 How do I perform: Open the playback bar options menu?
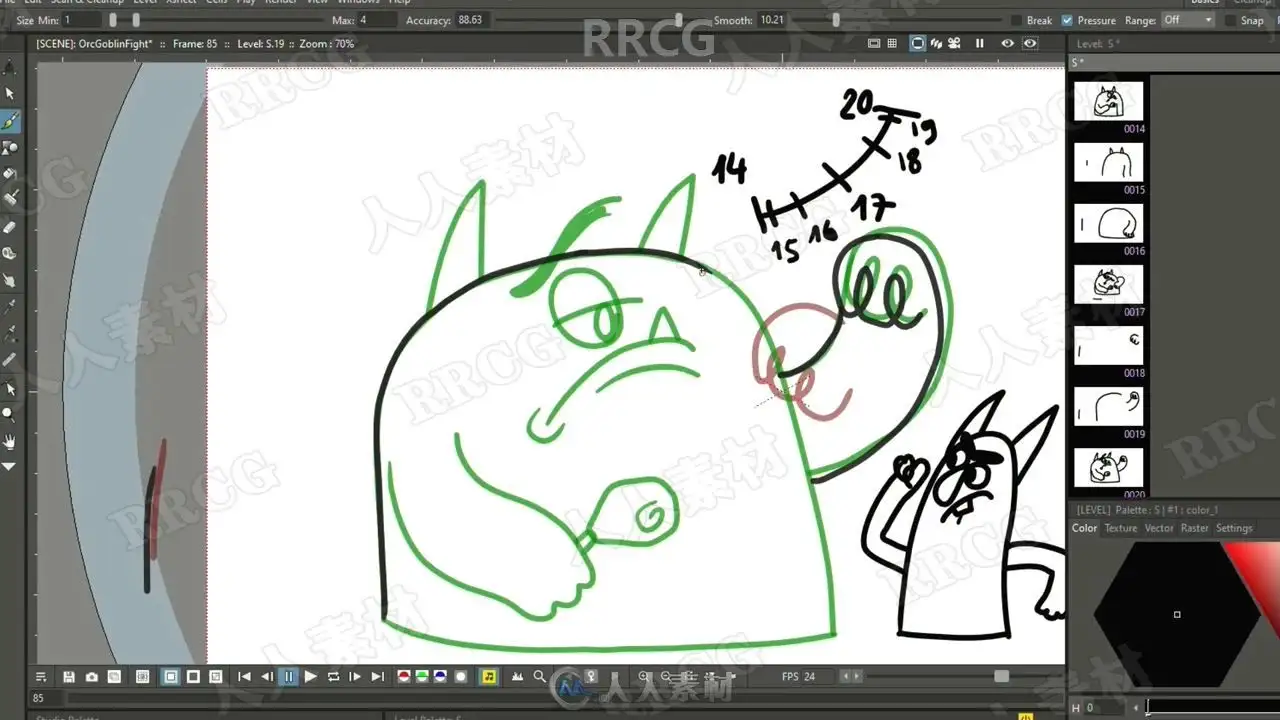click(41, 677)
